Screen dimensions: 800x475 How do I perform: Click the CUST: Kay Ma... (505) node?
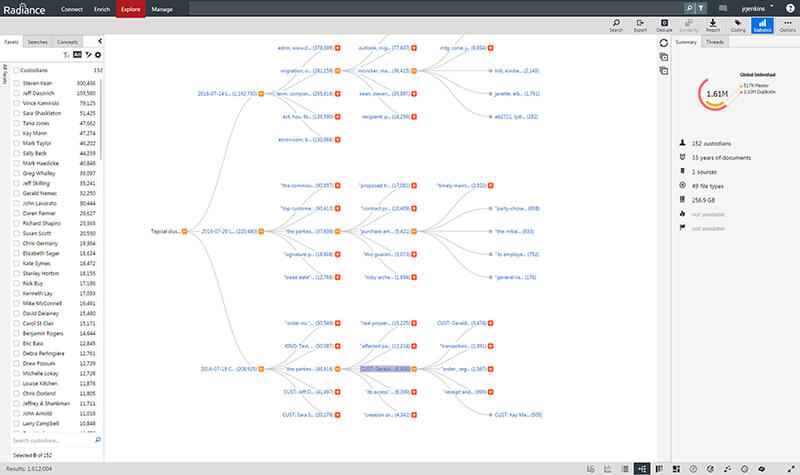click(x=518, y=415)
